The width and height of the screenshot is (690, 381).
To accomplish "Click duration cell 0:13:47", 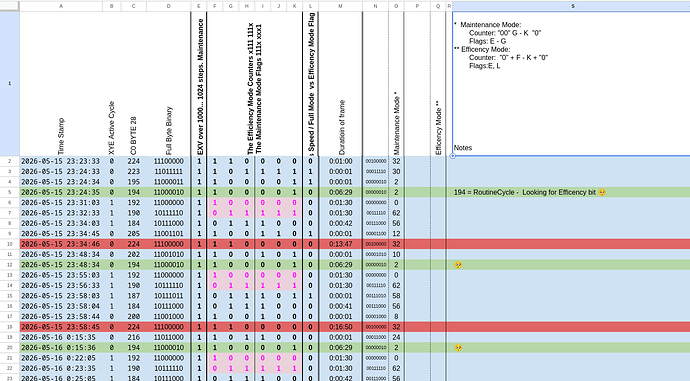I will click(x=340, y=244).
